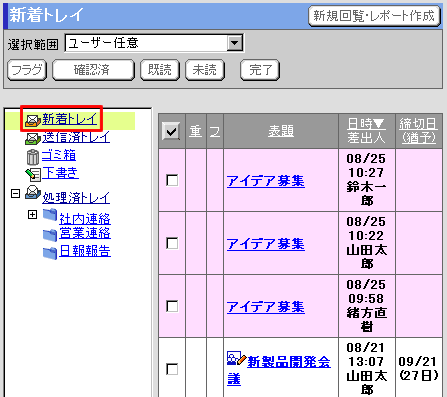447x397 pixels.
Task: Expand the 社内連絡 folder node
Action: (32, 214)
